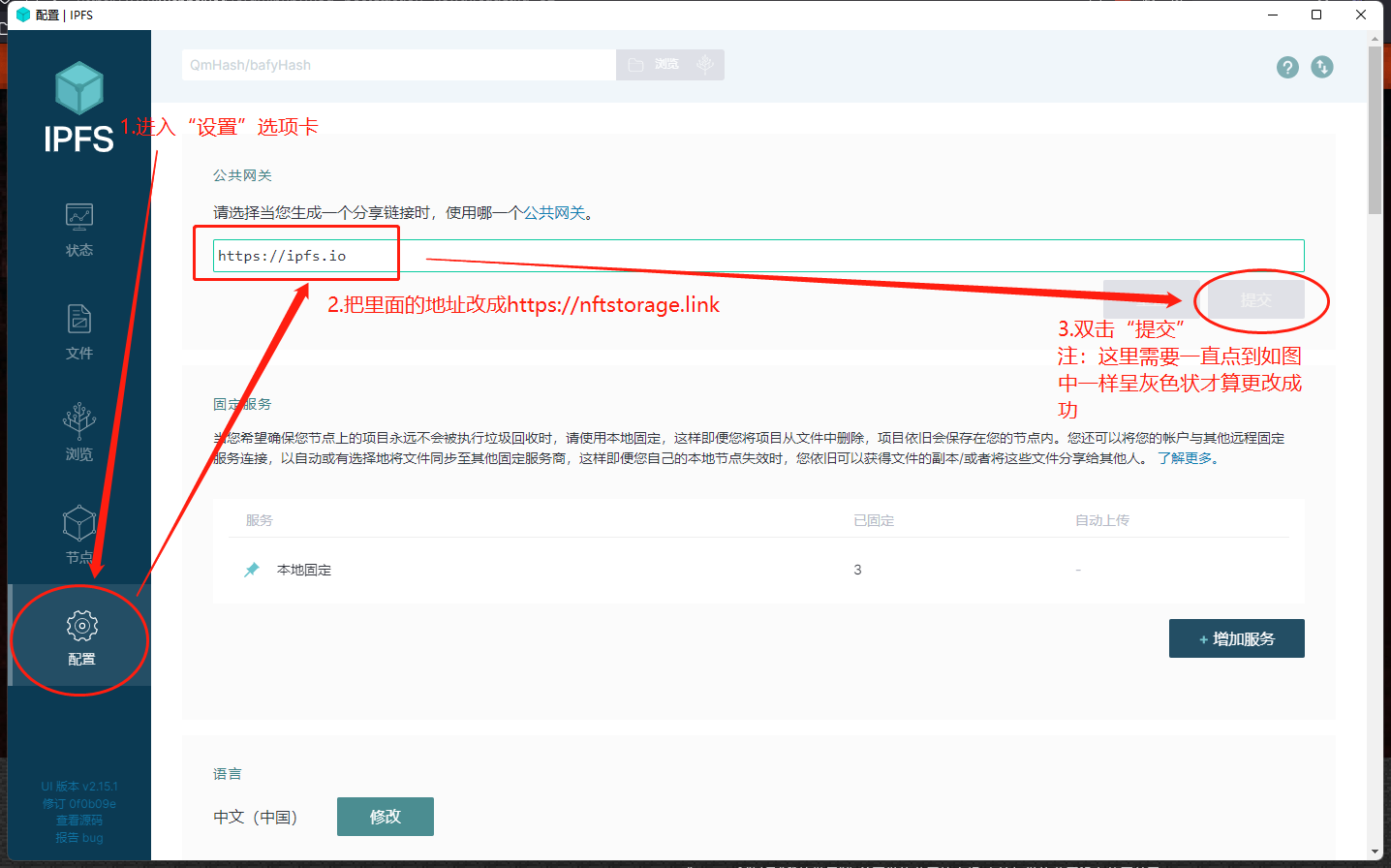This screenshot has height=868, width=1391.
Task: Minimize the IPFS window
Action: [x=1272, y=15]
